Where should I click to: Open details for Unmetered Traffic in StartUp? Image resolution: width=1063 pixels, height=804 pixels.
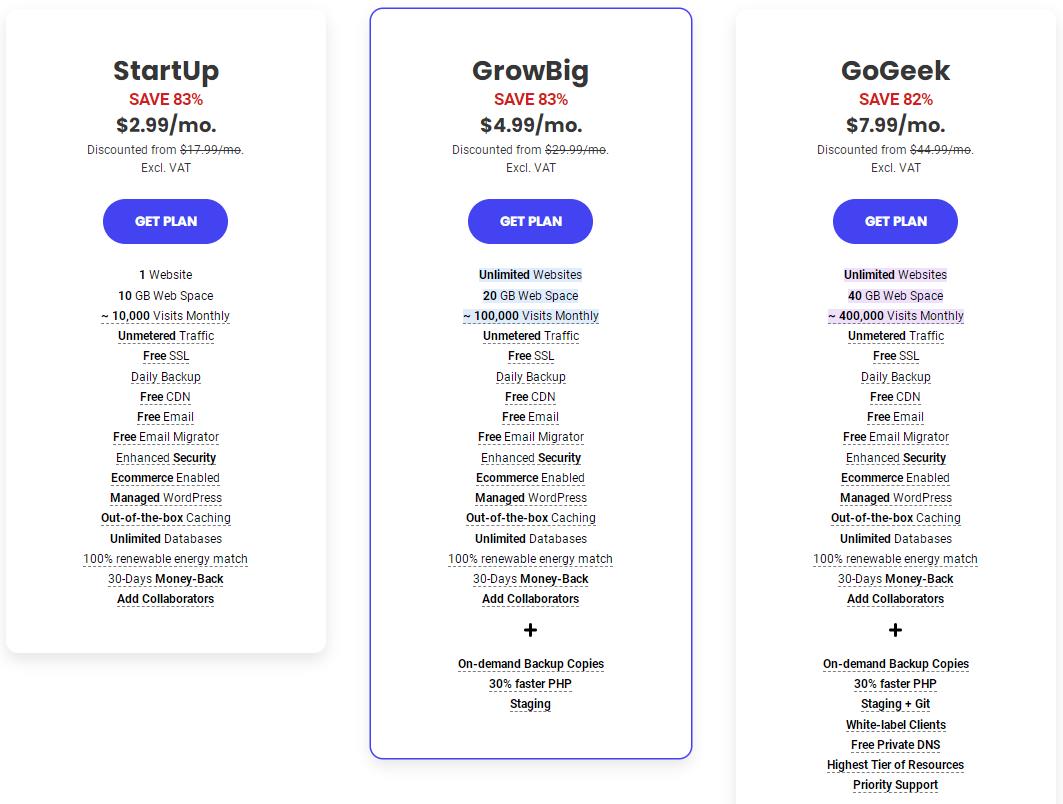(165, 336)
